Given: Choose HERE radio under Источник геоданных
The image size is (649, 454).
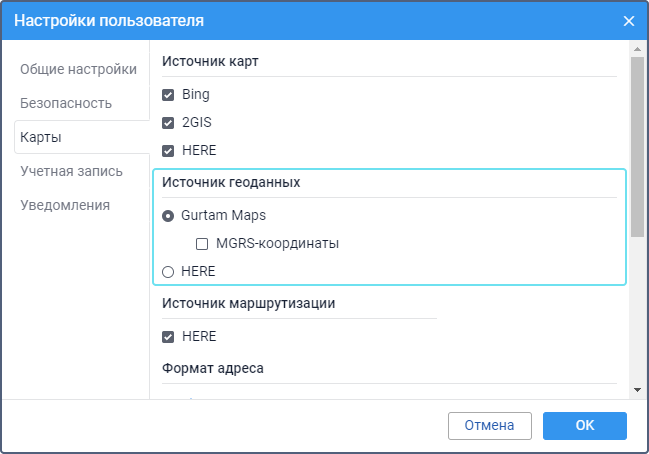Looking at the screenshot, I should click(168, 271).
